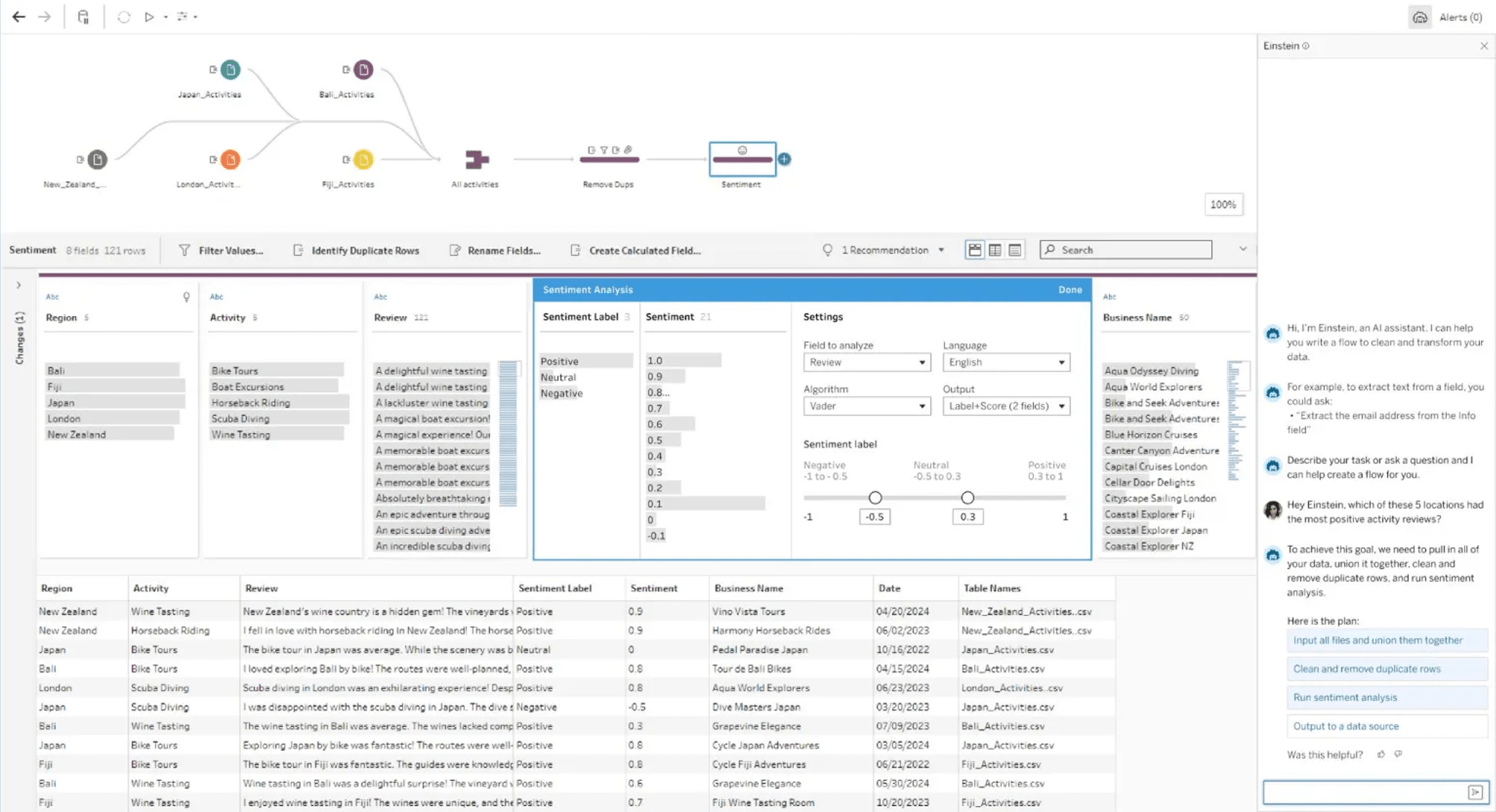Image resolution: width=1496 pixels, height=812 pixels.
Task: Switch to profile pane view toggle
Action: [x=974, y=250]
